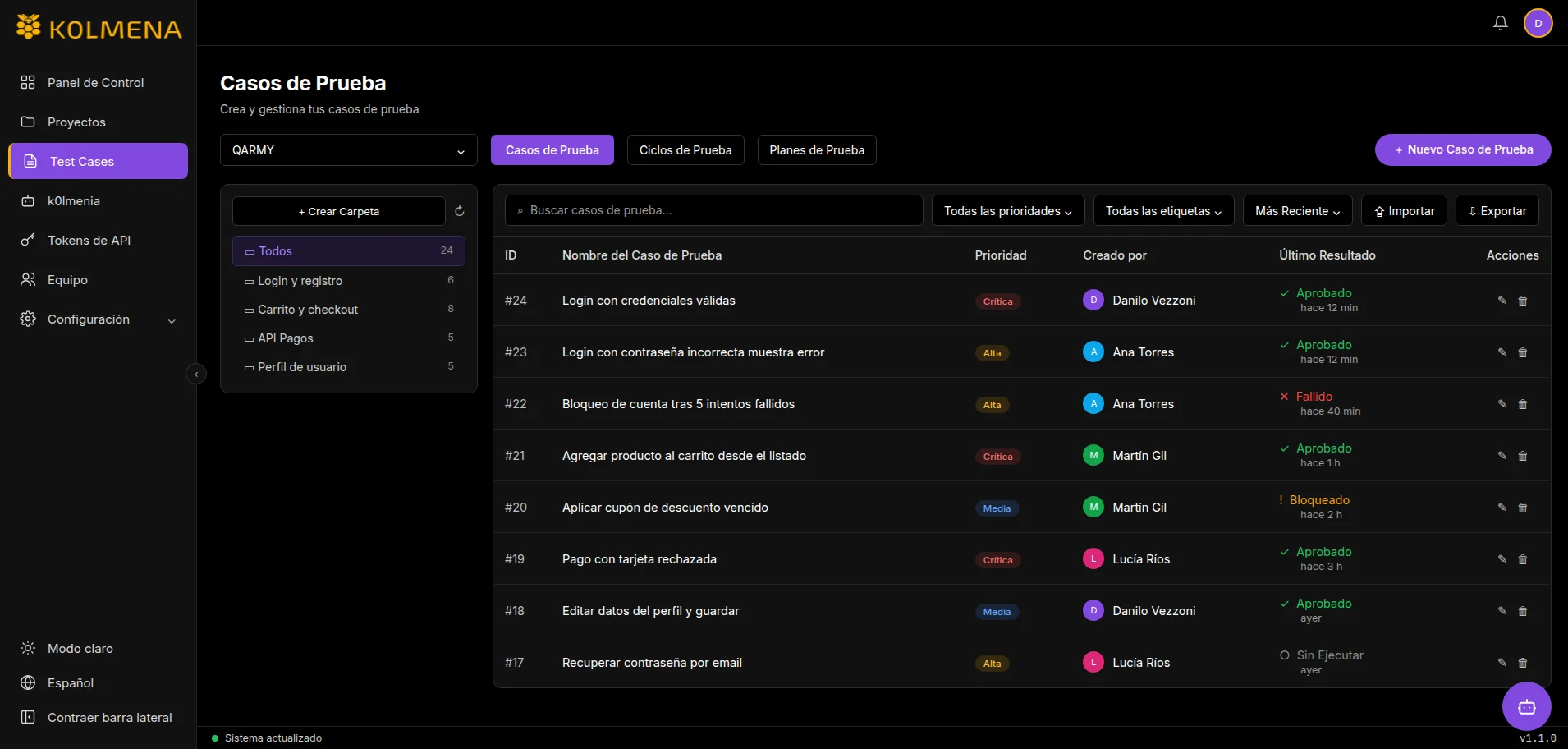1568x749 pixels.
Task: Select the Login y registro folder
Action: pos(349,281)
